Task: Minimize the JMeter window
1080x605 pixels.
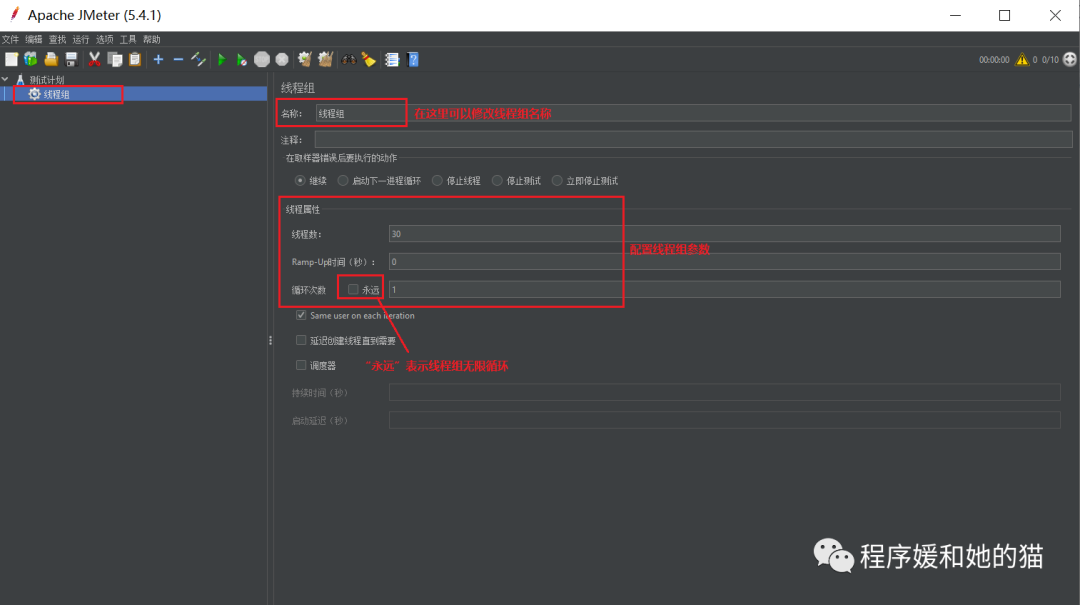Action: point(955,15)
